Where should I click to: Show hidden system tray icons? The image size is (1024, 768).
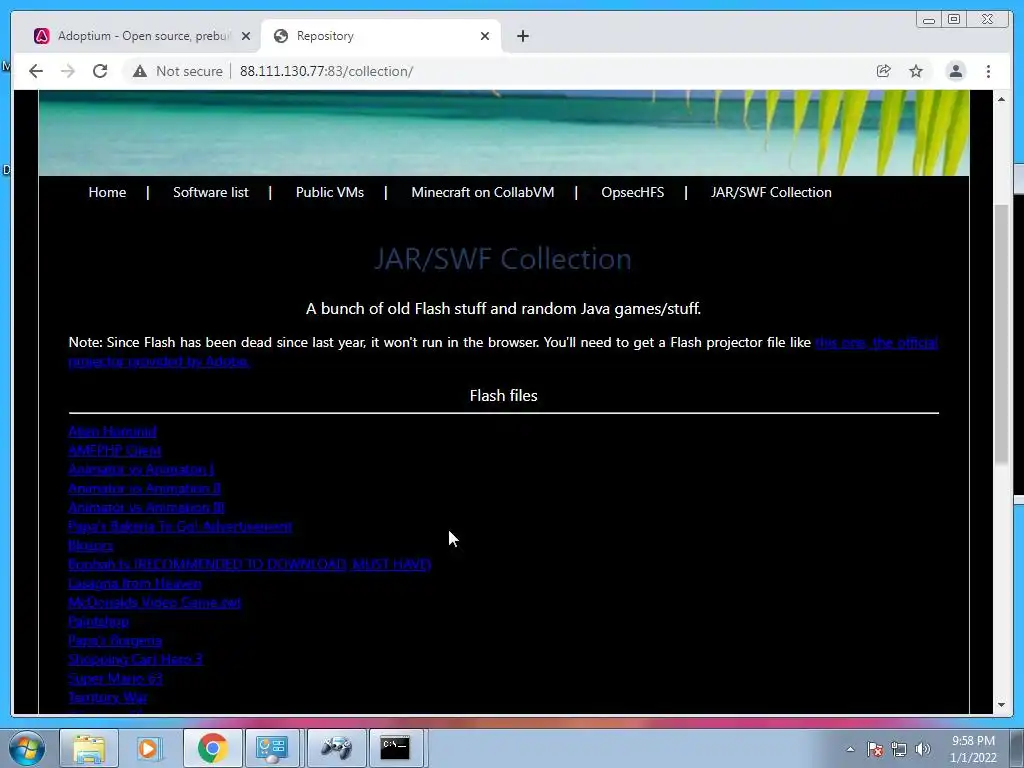[x=850, y=749]
